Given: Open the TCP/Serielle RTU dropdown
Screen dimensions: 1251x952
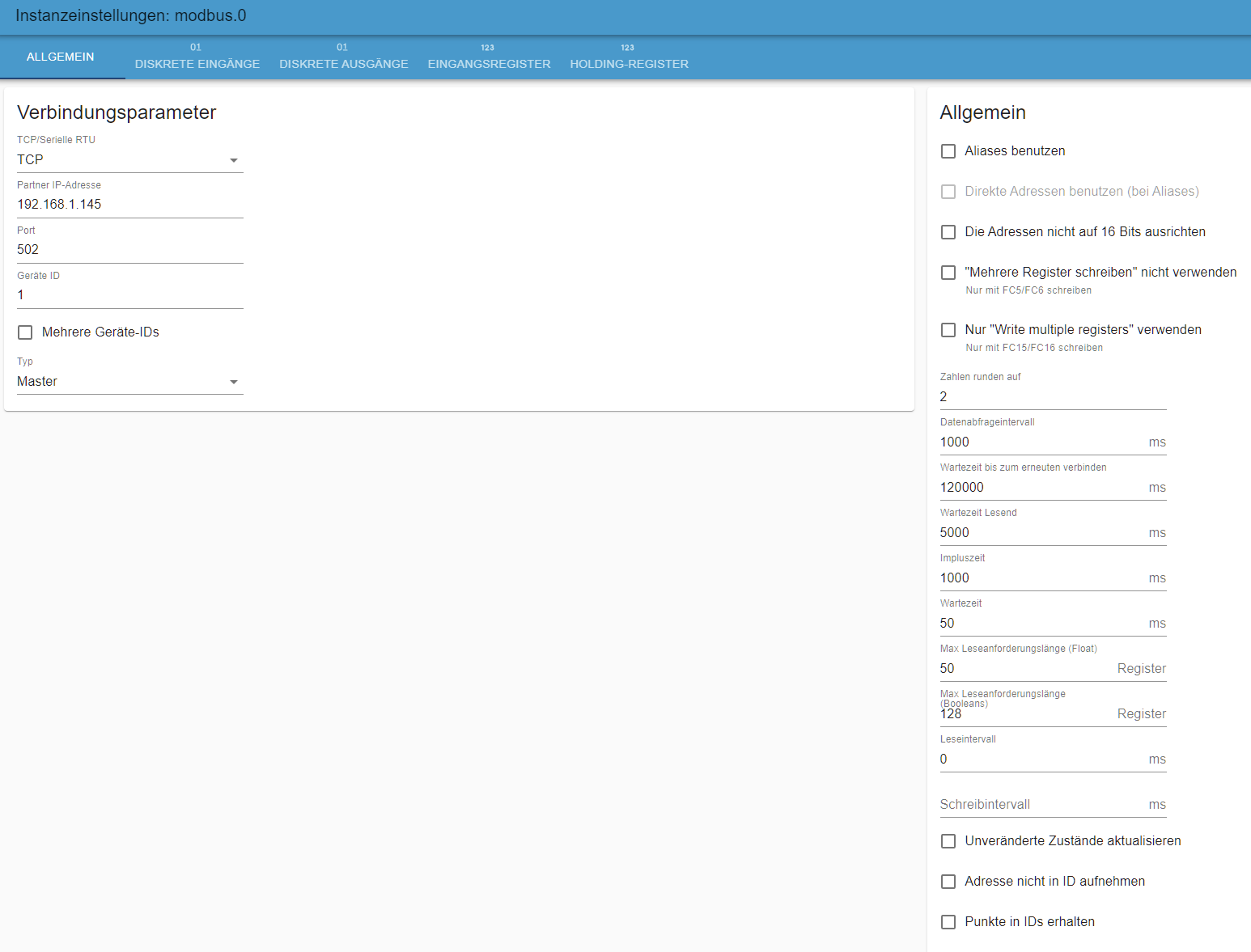Looking at the screenshot, I should 130,160.
